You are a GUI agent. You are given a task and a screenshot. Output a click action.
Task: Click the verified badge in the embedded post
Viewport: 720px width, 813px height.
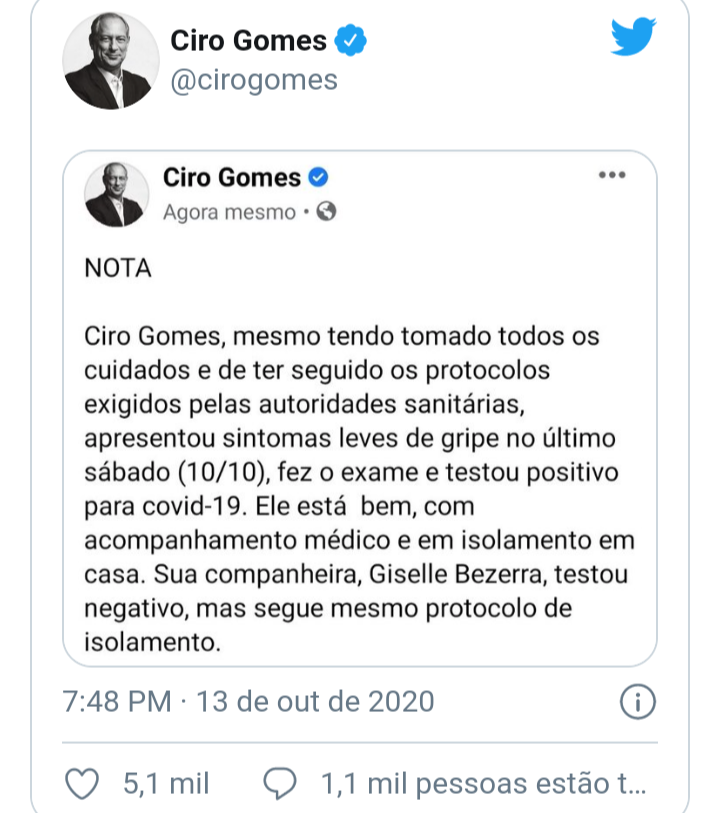[x=319, y=179]
